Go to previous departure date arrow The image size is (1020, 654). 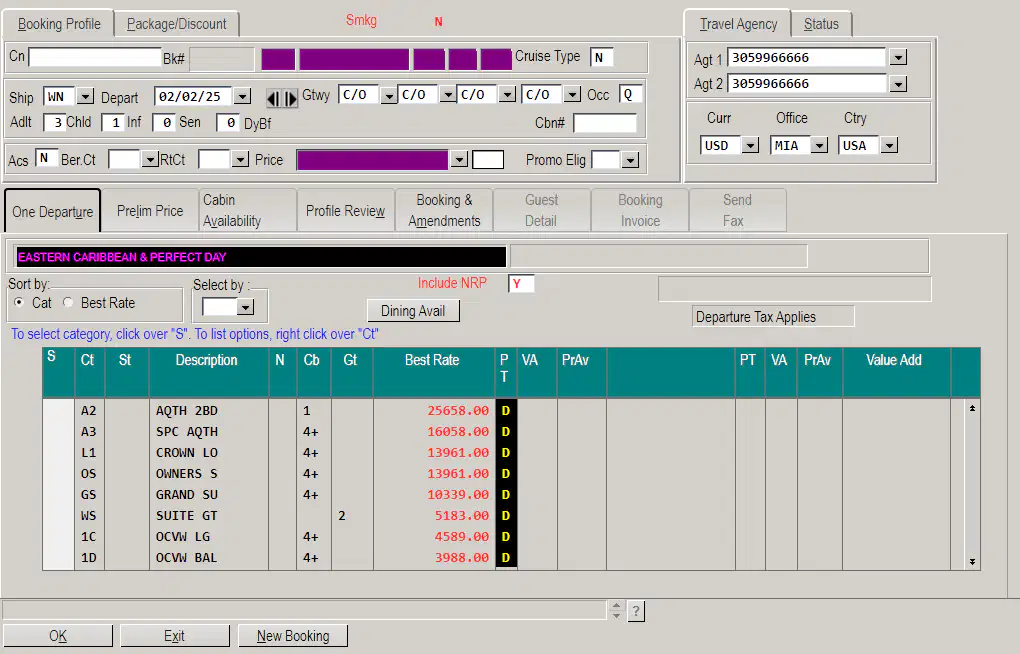click(x=273, y=98)
